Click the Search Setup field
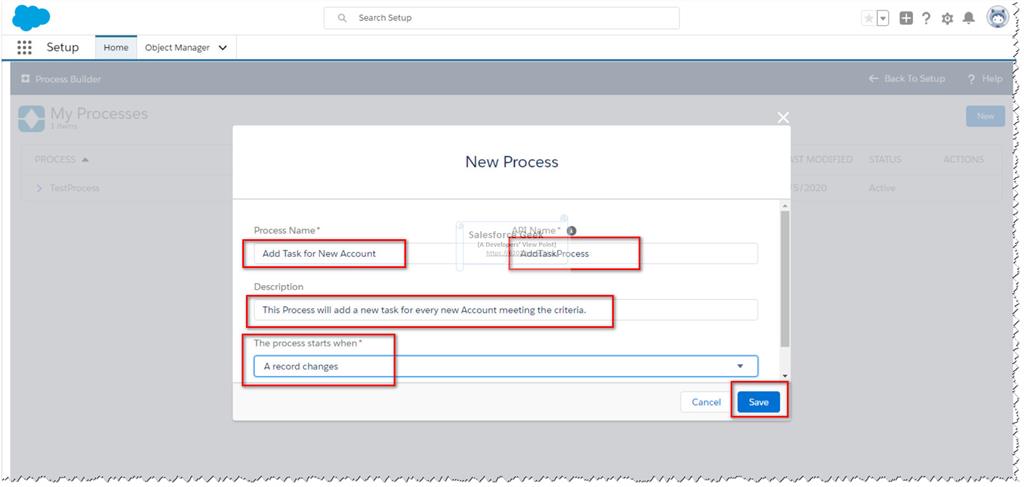The height and width of the screenshot is (487, 1024). [502, 18]
